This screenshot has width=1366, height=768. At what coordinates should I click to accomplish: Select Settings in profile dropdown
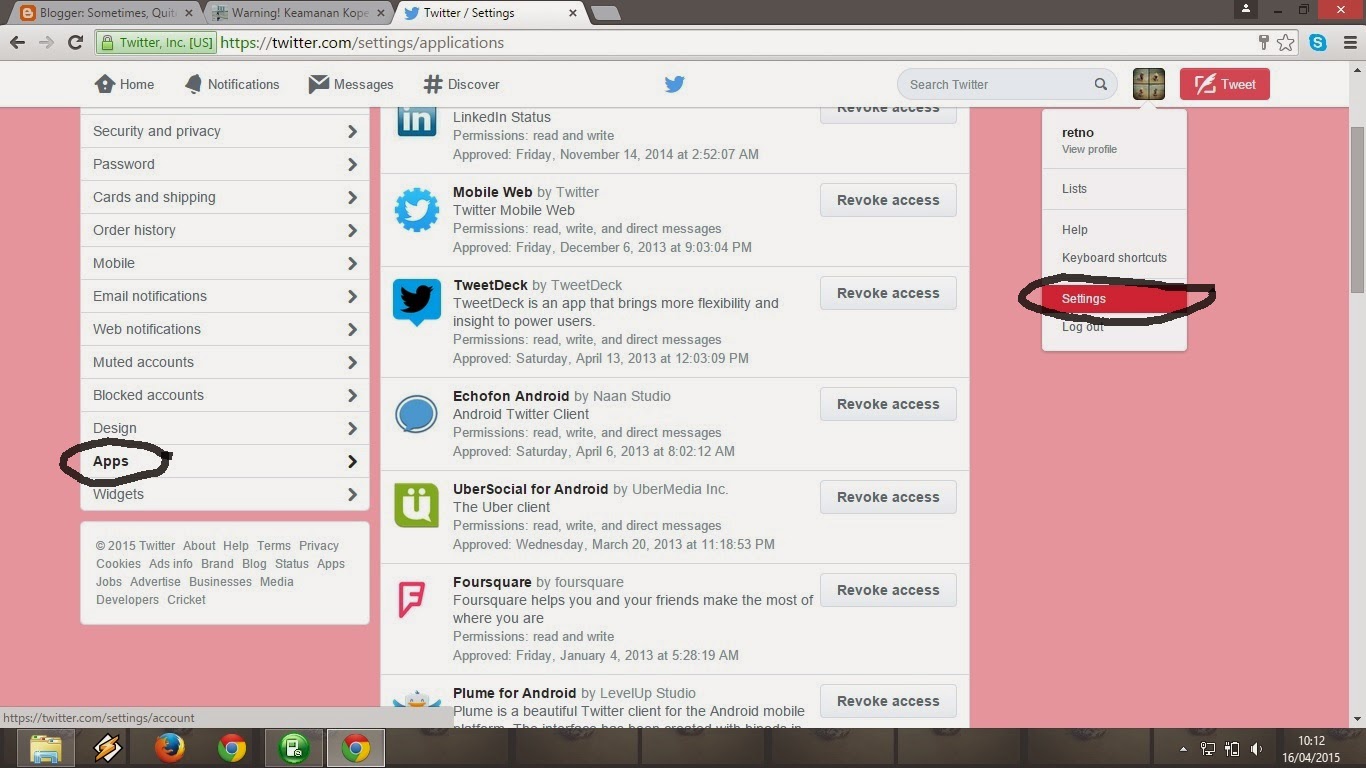pyautogui.click(x=1114, y=298)
